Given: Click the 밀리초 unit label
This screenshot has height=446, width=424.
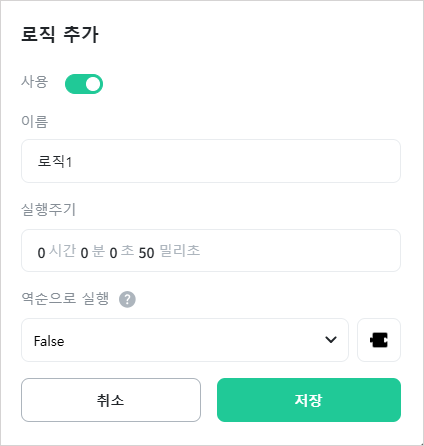Looking at the screenshot, I should (180, 250).
